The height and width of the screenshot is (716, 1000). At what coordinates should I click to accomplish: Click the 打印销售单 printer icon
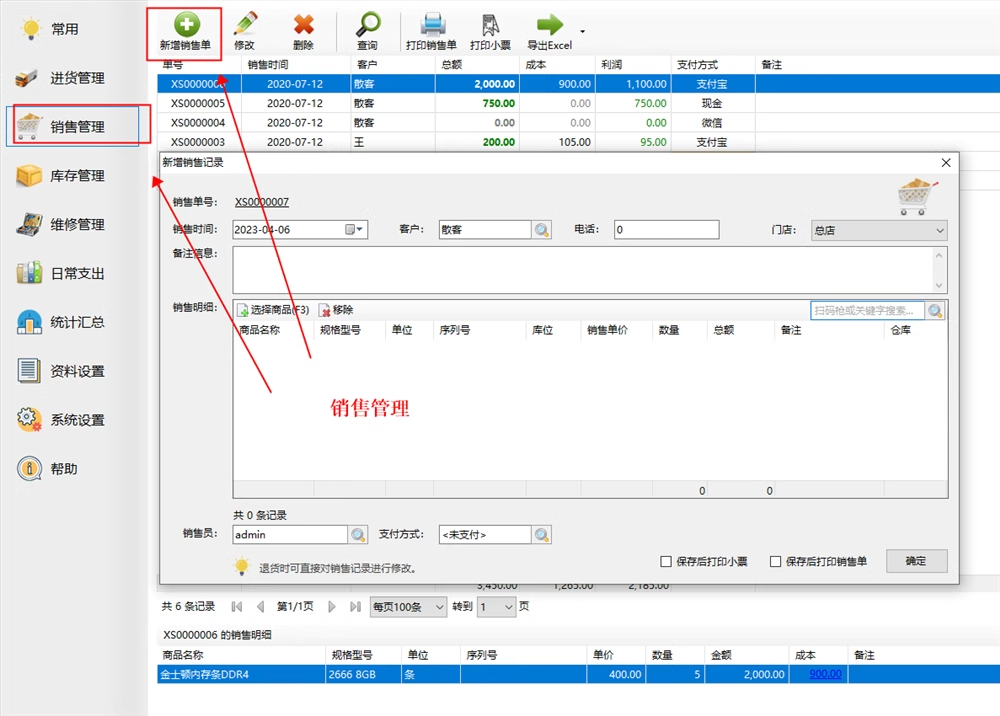(432, 24)
